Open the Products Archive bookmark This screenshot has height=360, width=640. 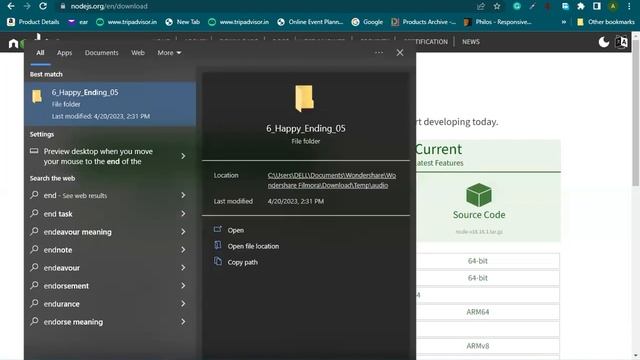point(424,22)
